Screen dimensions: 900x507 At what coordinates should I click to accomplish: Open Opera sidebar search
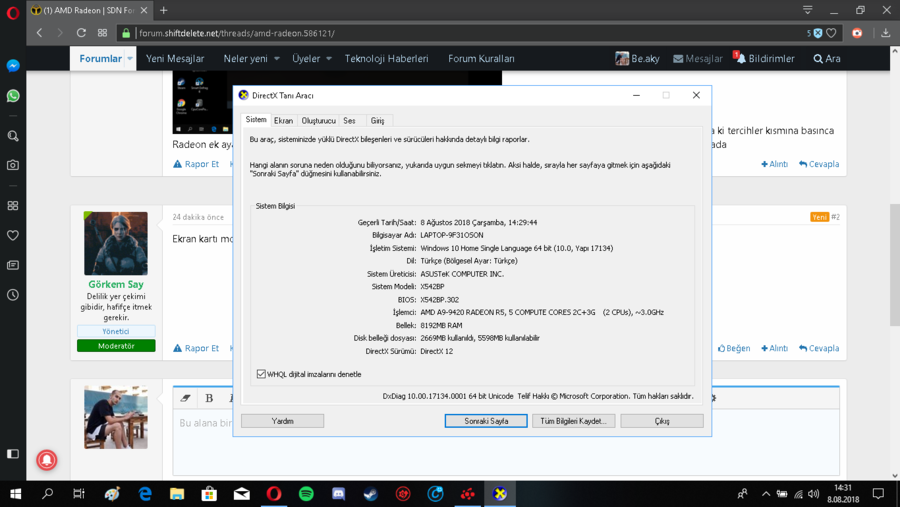[x=13, y=136]
